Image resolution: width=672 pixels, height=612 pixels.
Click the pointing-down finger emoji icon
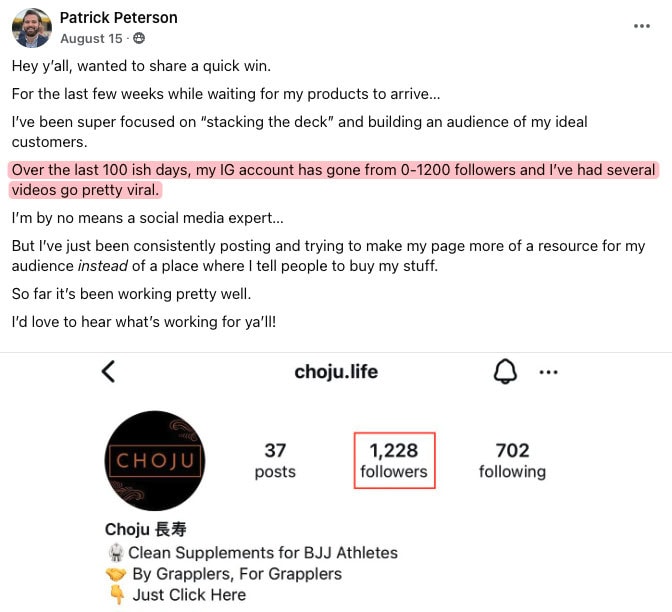pyautogui.click(x=117, y=595)
